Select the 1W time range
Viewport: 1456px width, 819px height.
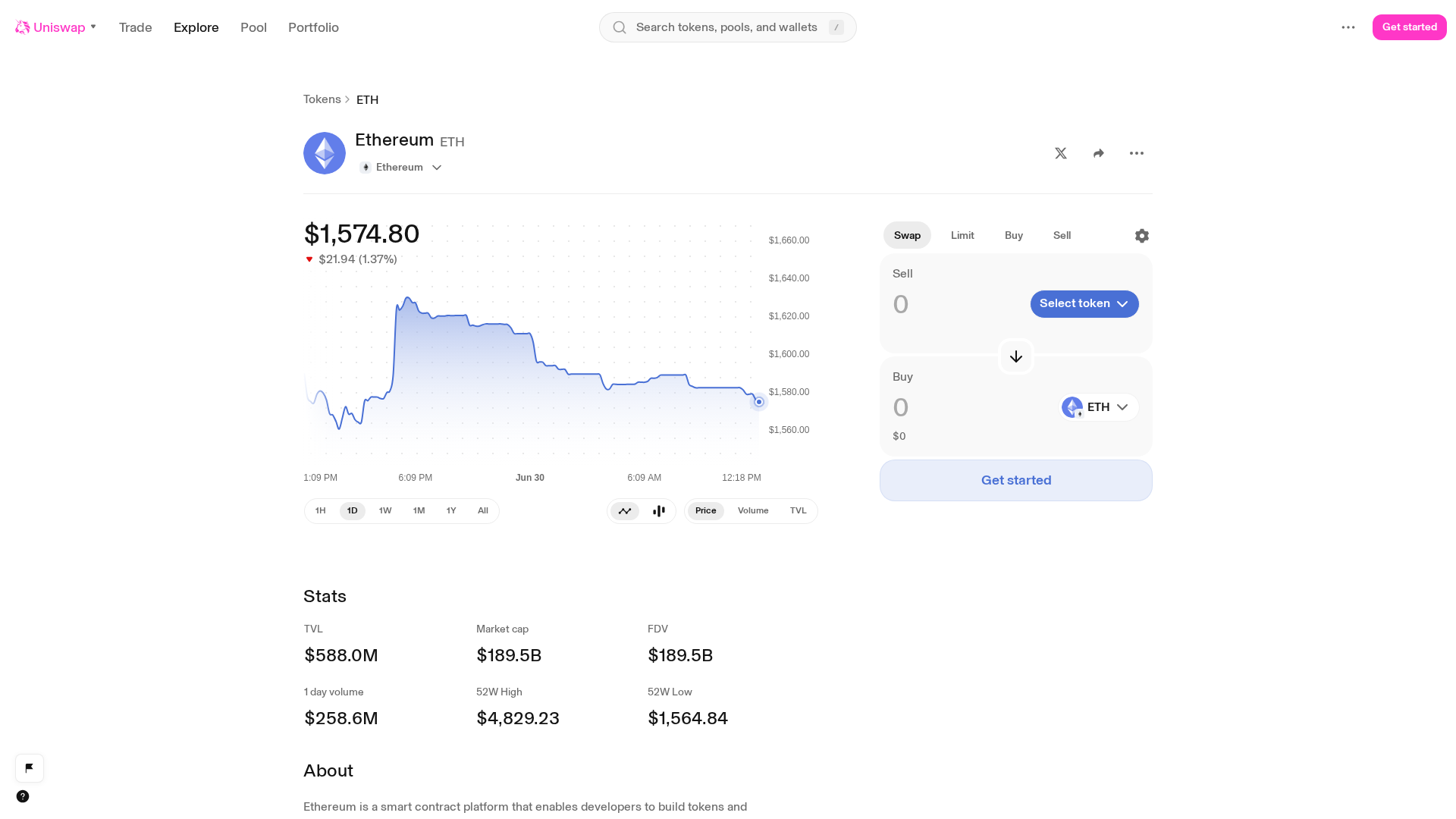[x=385, y=511]
